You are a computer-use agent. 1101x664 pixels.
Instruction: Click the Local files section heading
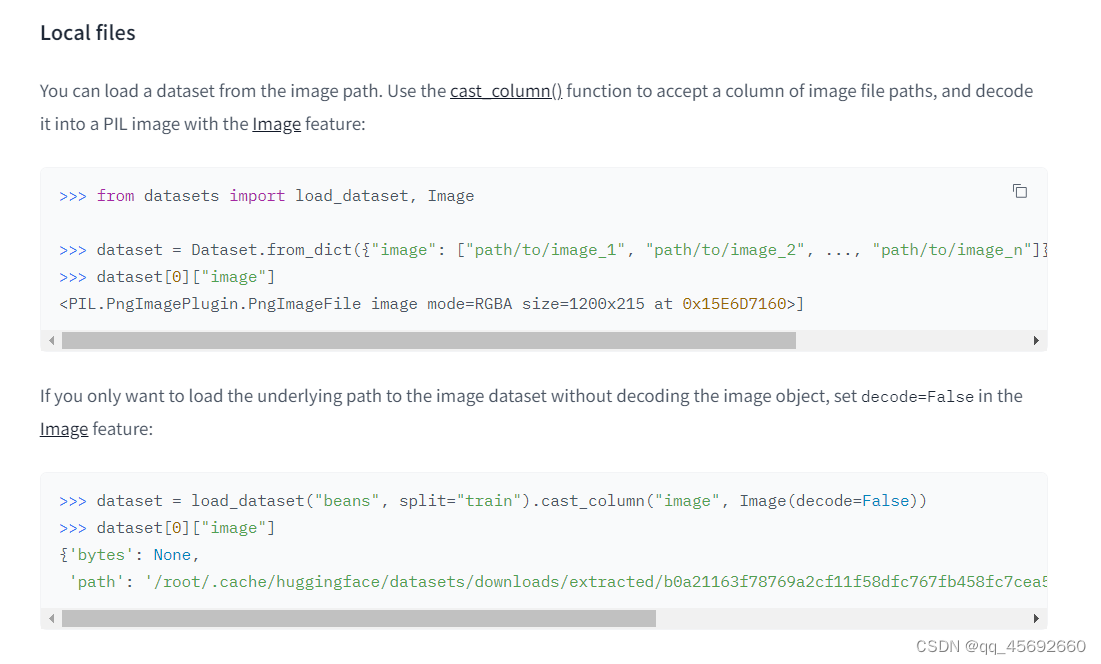[x=87, y=32]
